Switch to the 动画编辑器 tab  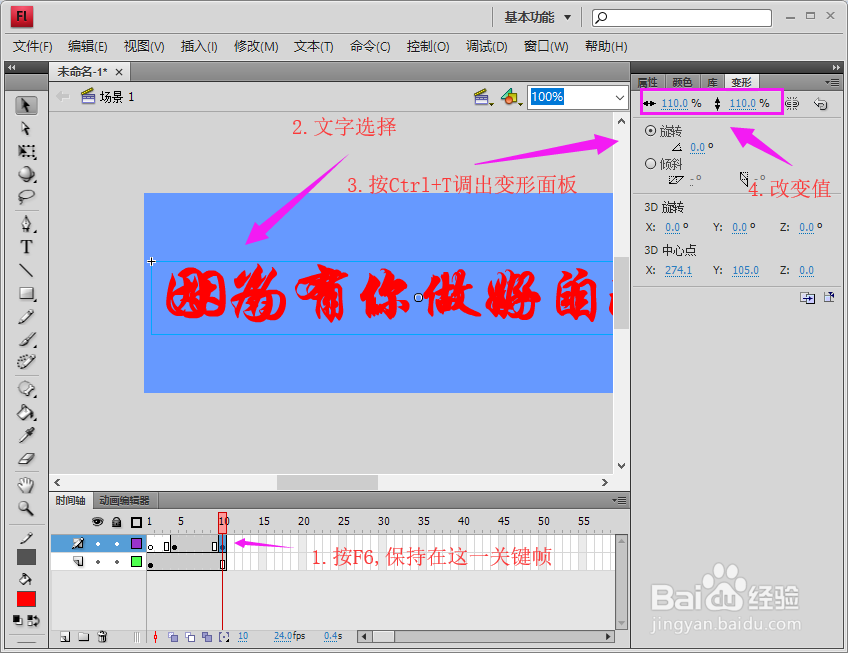pos(124,500)
